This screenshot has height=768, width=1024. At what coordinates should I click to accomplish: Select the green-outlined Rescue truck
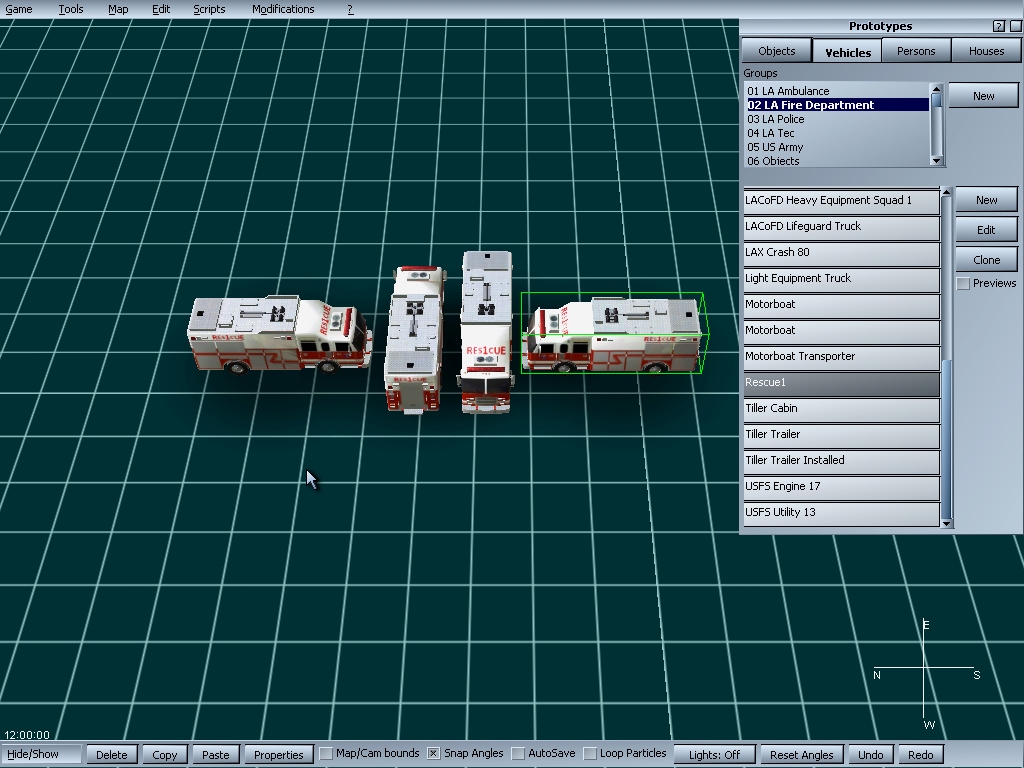[x=613, y=334]
